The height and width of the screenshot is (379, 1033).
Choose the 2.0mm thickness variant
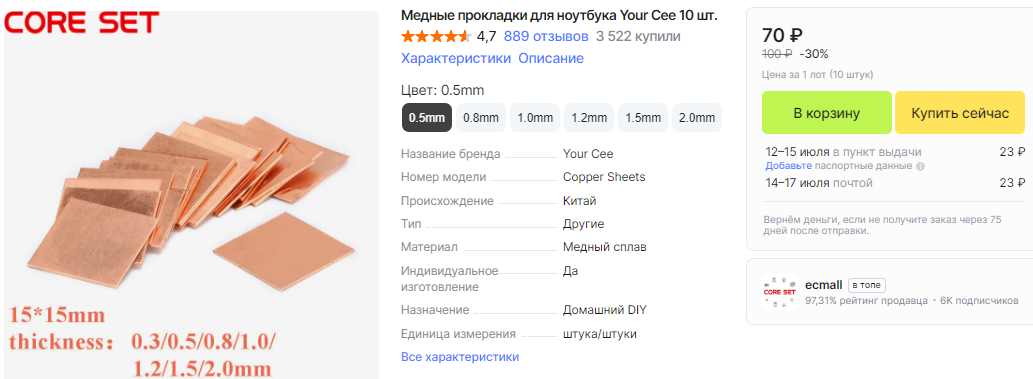(x=697, y=118)
